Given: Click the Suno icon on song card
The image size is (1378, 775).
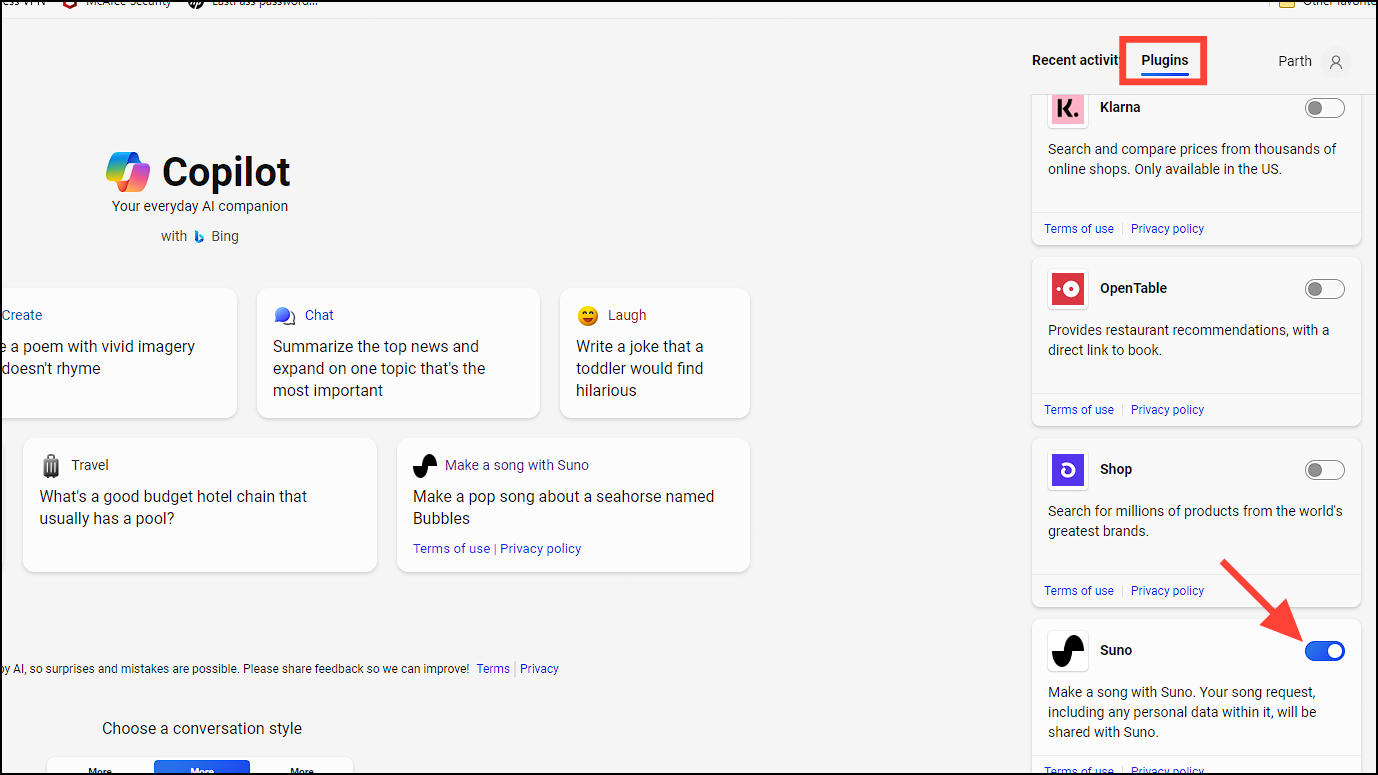Looking at the screenshot, I should pos(425,466).
